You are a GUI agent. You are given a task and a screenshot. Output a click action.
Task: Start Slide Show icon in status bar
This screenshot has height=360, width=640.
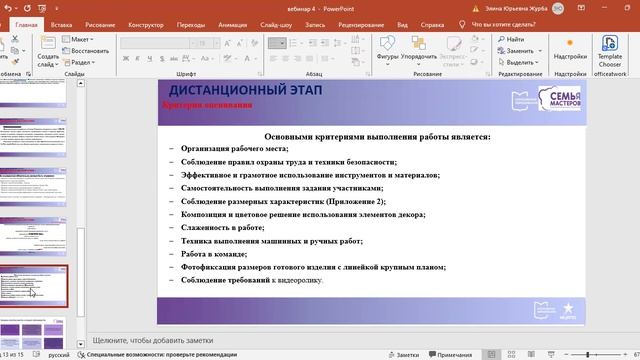(x=551, y=354)
